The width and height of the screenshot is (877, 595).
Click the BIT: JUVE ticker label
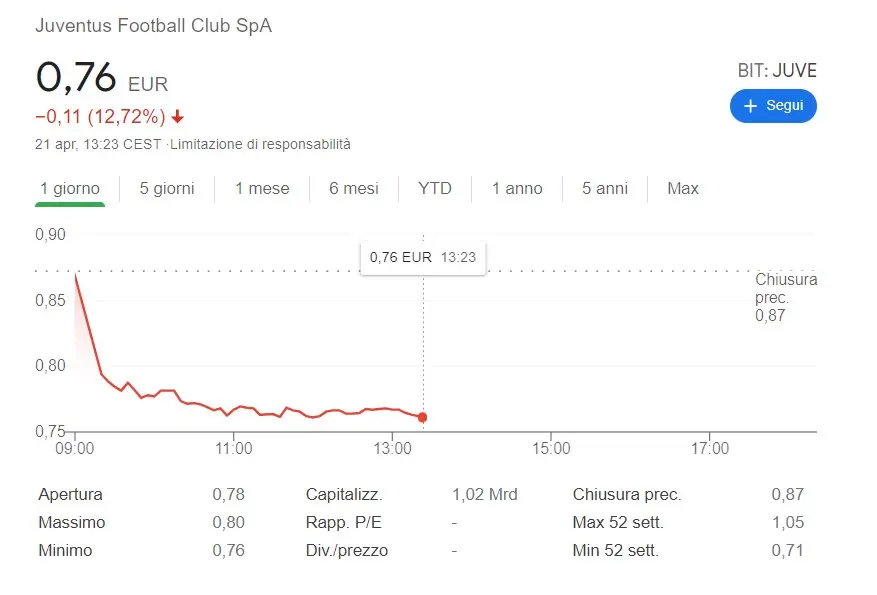click(x=775, y=70)
